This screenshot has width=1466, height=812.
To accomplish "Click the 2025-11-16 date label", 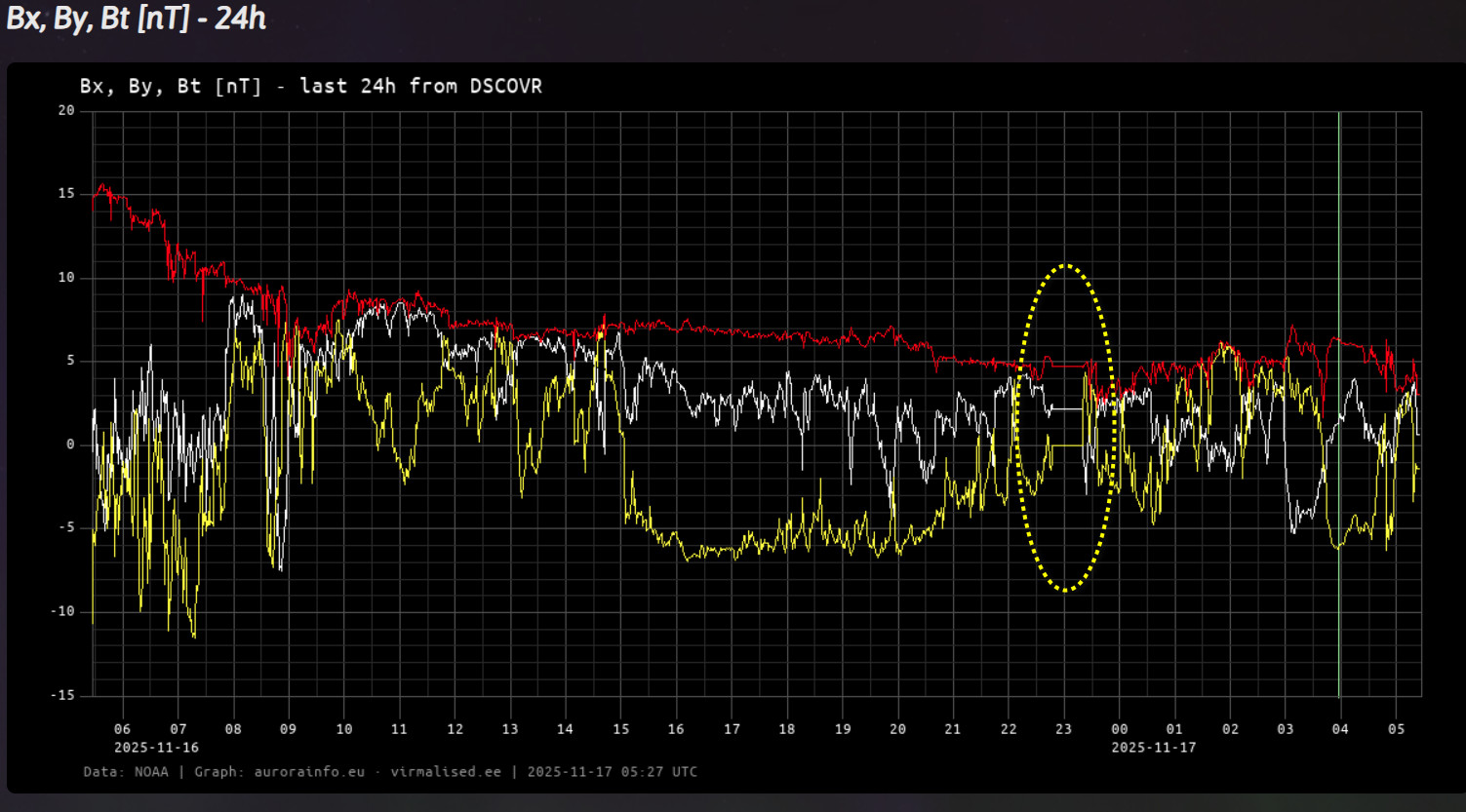I will [x=156, y=748].
